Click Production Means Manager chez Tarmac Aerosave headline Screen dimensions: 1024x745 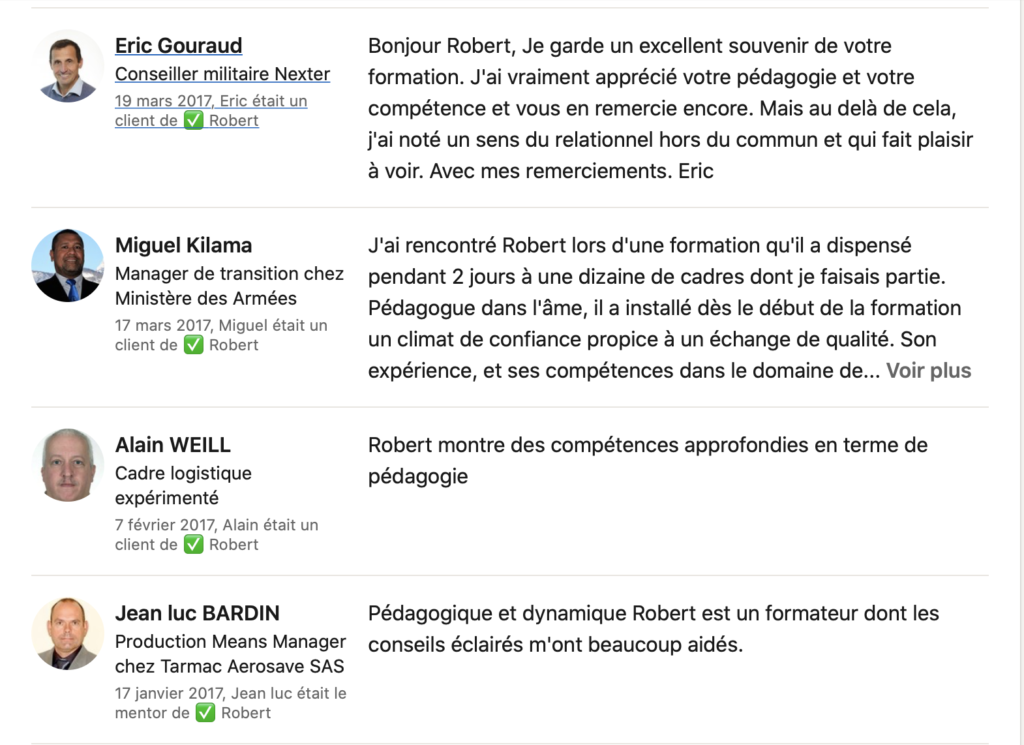[230, 654]
